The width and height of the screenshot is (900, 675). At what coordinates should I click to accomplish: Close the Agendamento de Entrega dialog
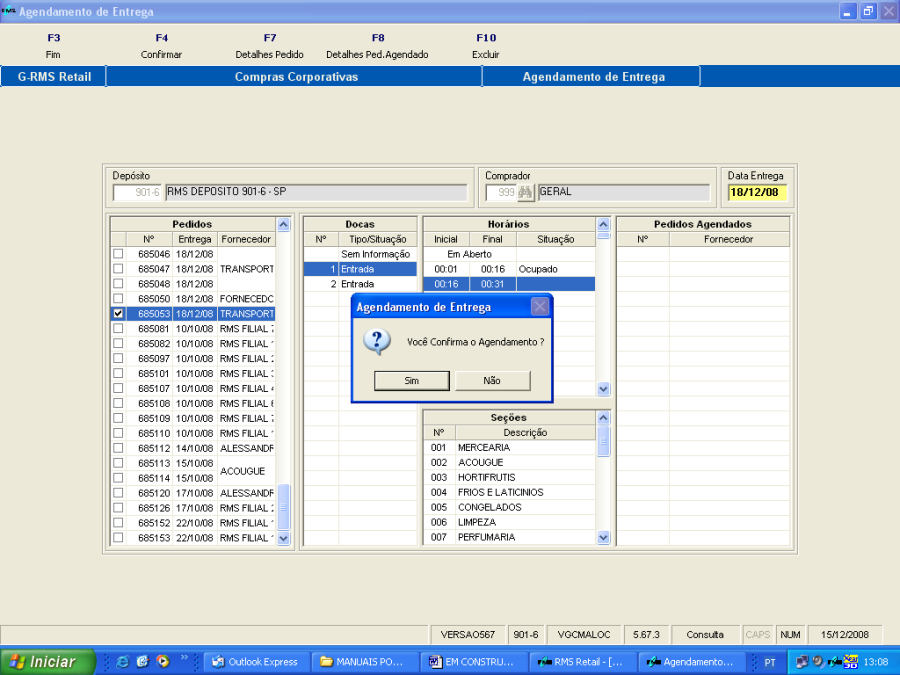(539, 307)
